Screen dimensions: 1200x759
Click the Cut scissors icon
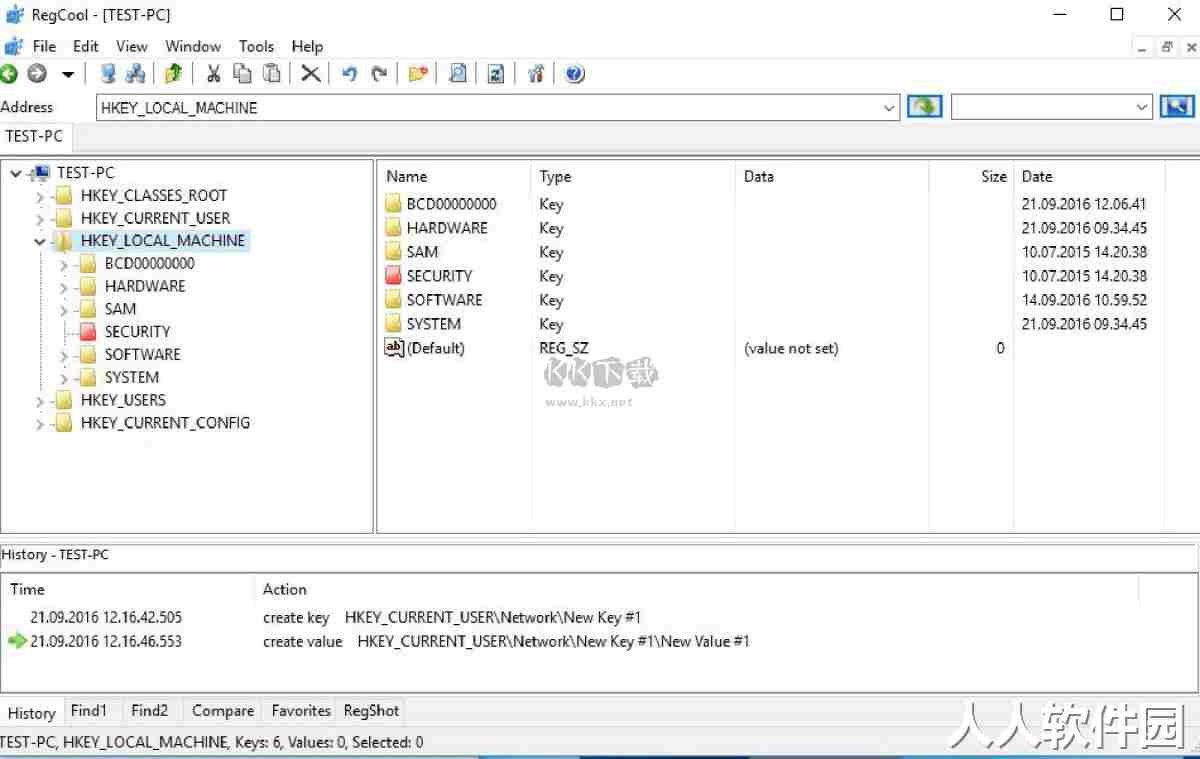point(213,73)
